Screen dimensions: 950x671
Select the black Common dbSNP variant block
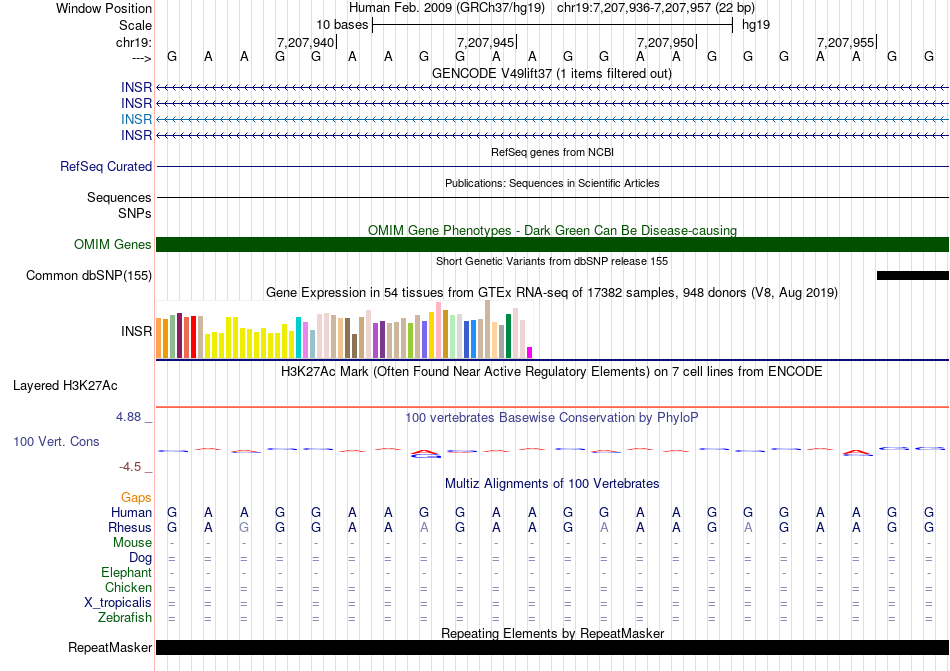click(x=912, y=275)
